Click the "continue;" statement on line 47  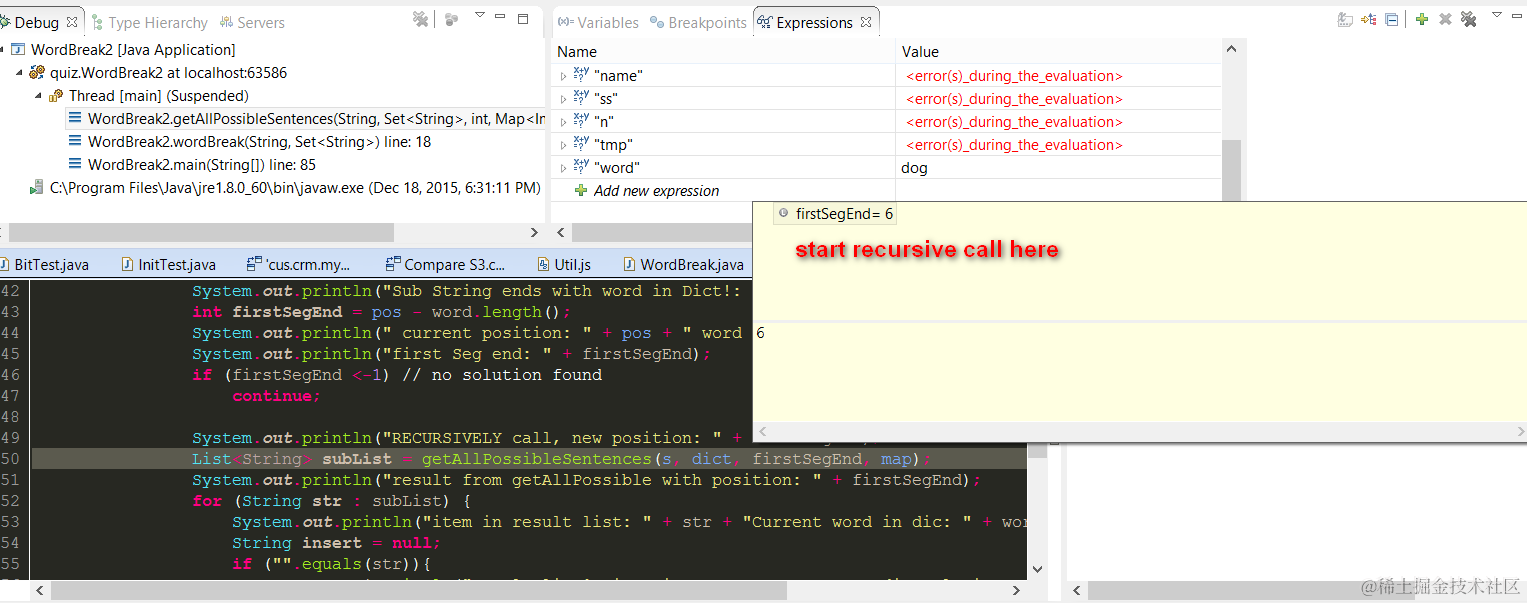tap(277, 396)
